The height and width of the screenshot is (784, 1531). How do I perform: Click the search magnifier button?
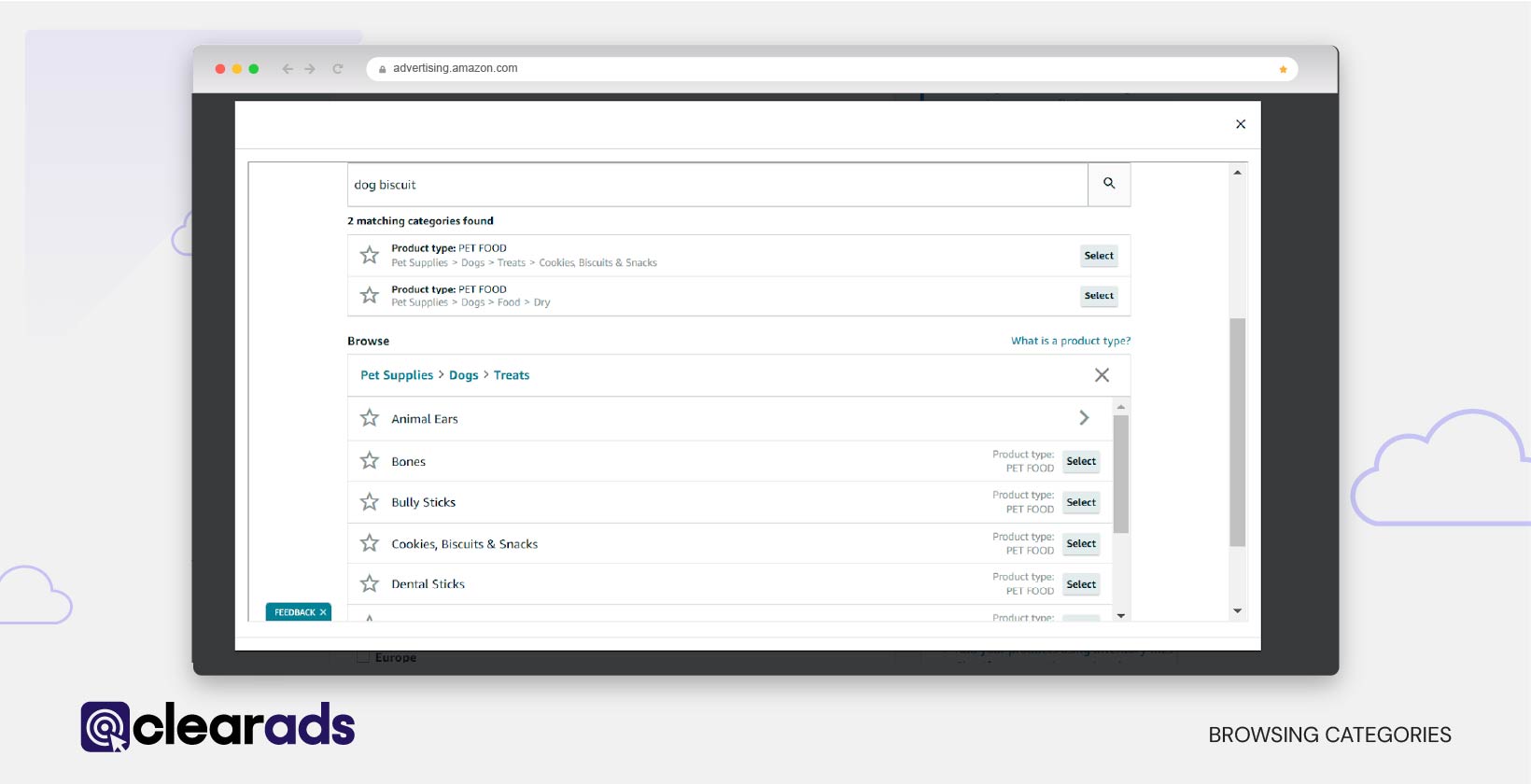1109,184
